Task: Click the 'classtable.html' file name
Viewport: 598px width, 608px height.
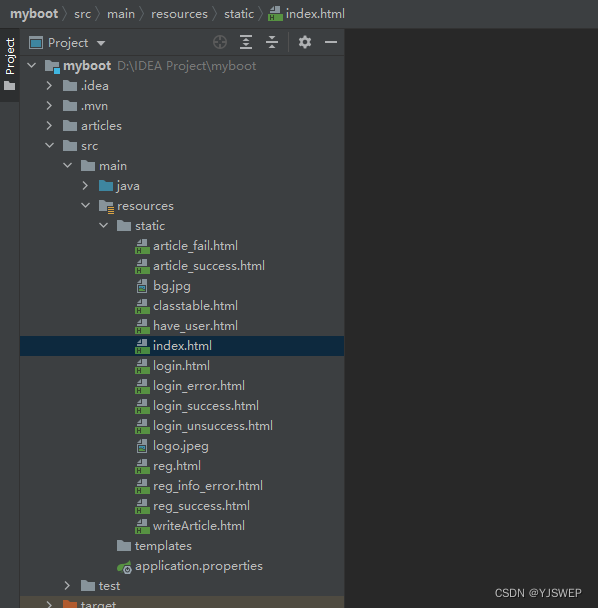Action: (x=195, y=306)
